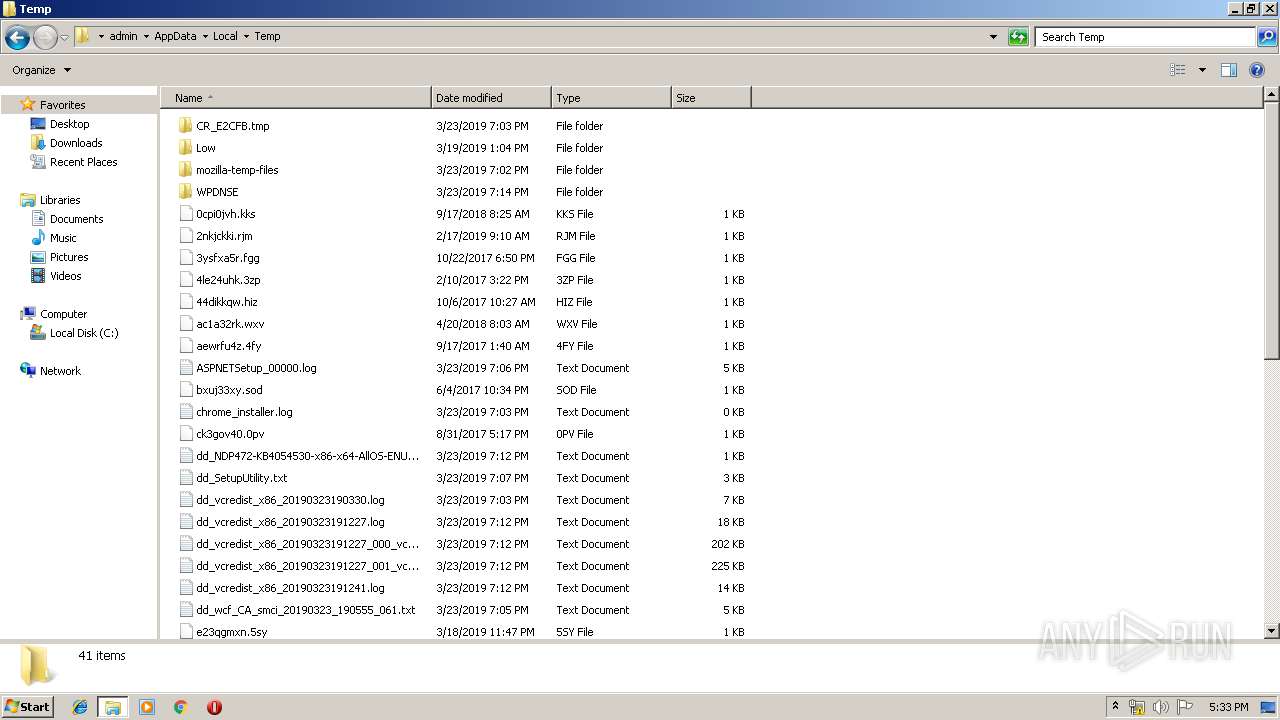
Task: Open the Music library
Action: click(x=63, y=238)
